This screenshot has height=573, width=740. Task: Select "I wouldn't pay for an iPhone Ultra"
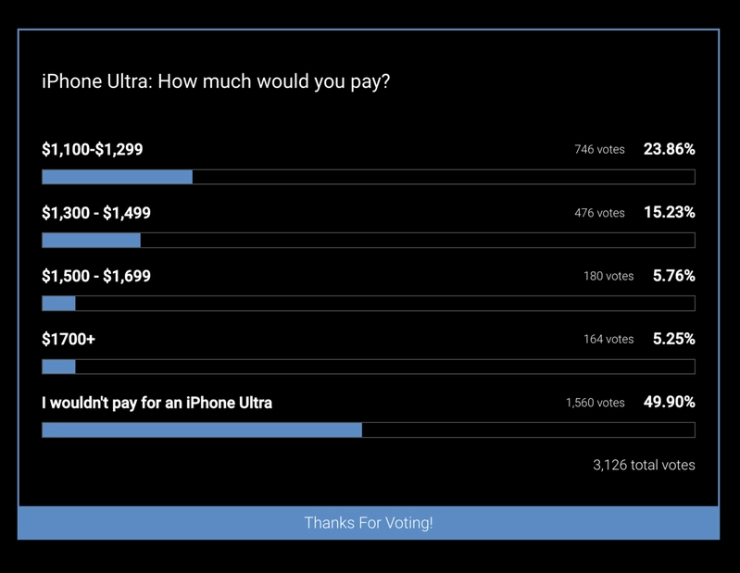157,402
